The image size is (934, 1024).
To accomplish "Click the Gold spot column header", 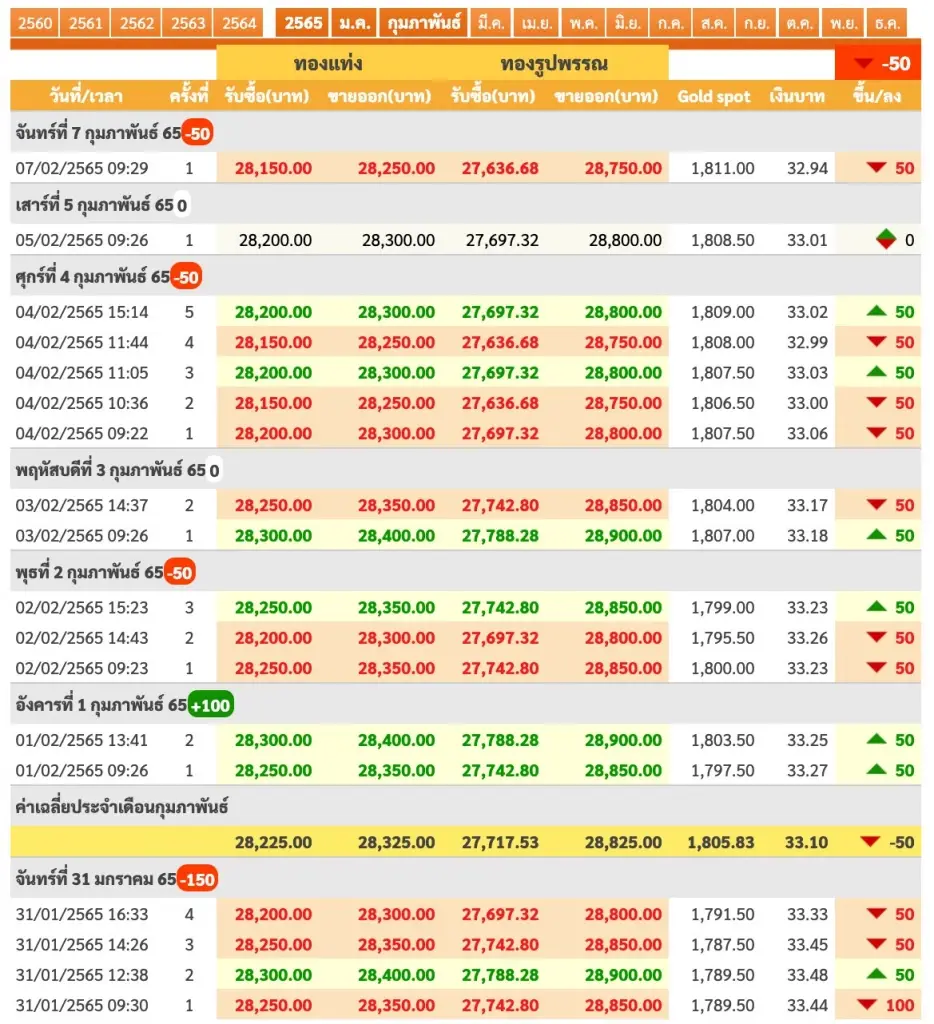I will (x=714, y=97).
